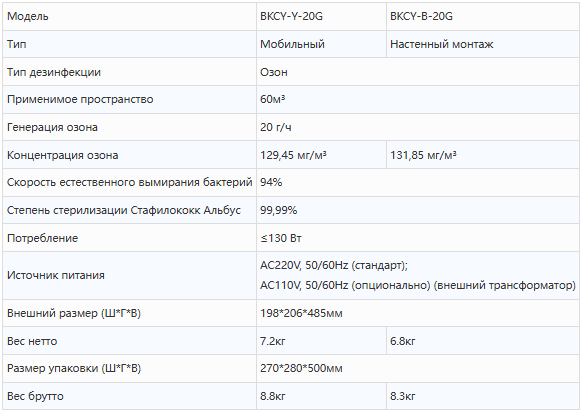This screenshot has width=583, height=412.
Task: Select the 94% bacteria rate value
Action: (x=271, y=183)
